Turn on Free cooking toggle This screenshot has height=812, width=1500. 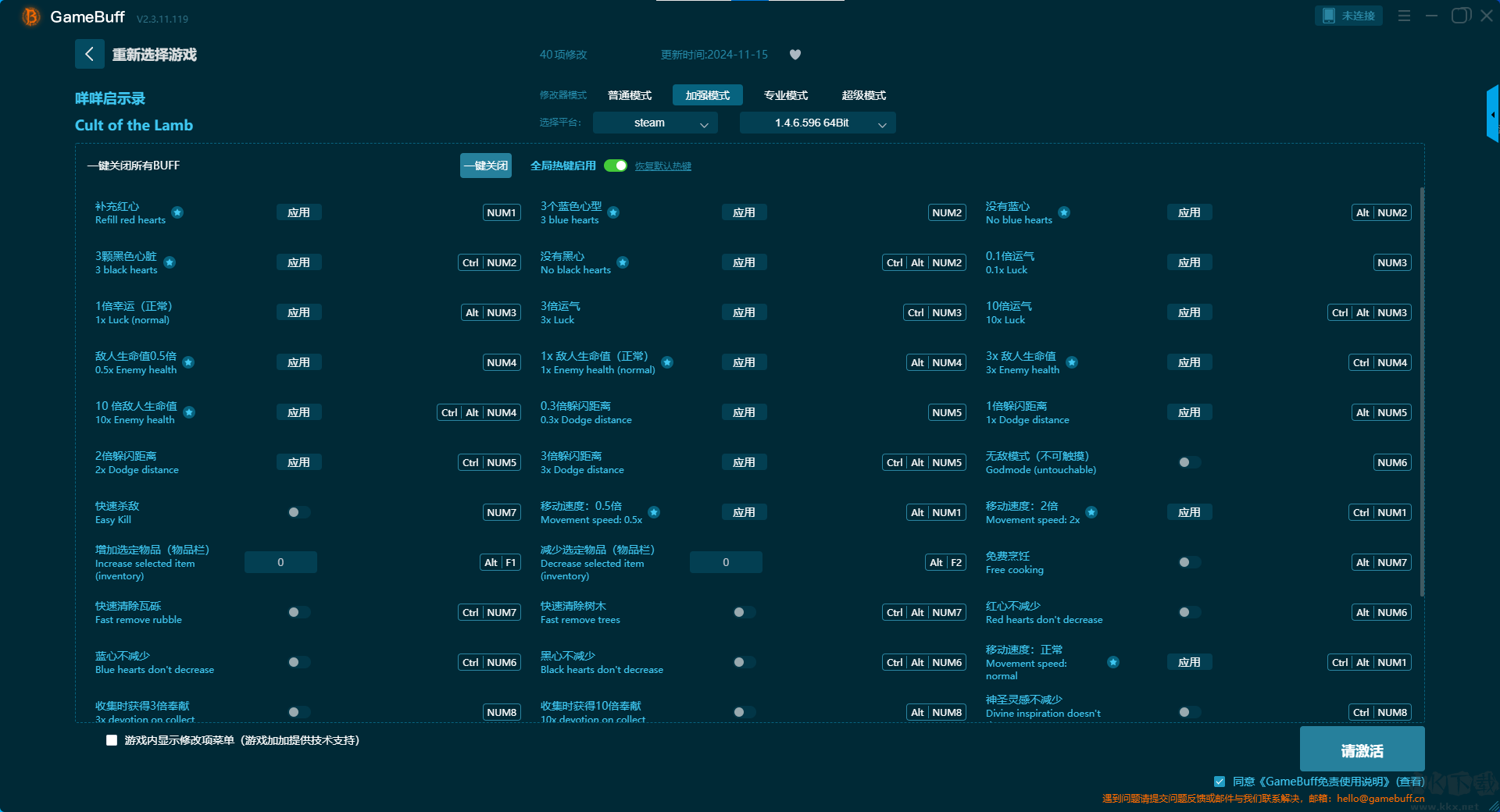(x=1189, y=562)
